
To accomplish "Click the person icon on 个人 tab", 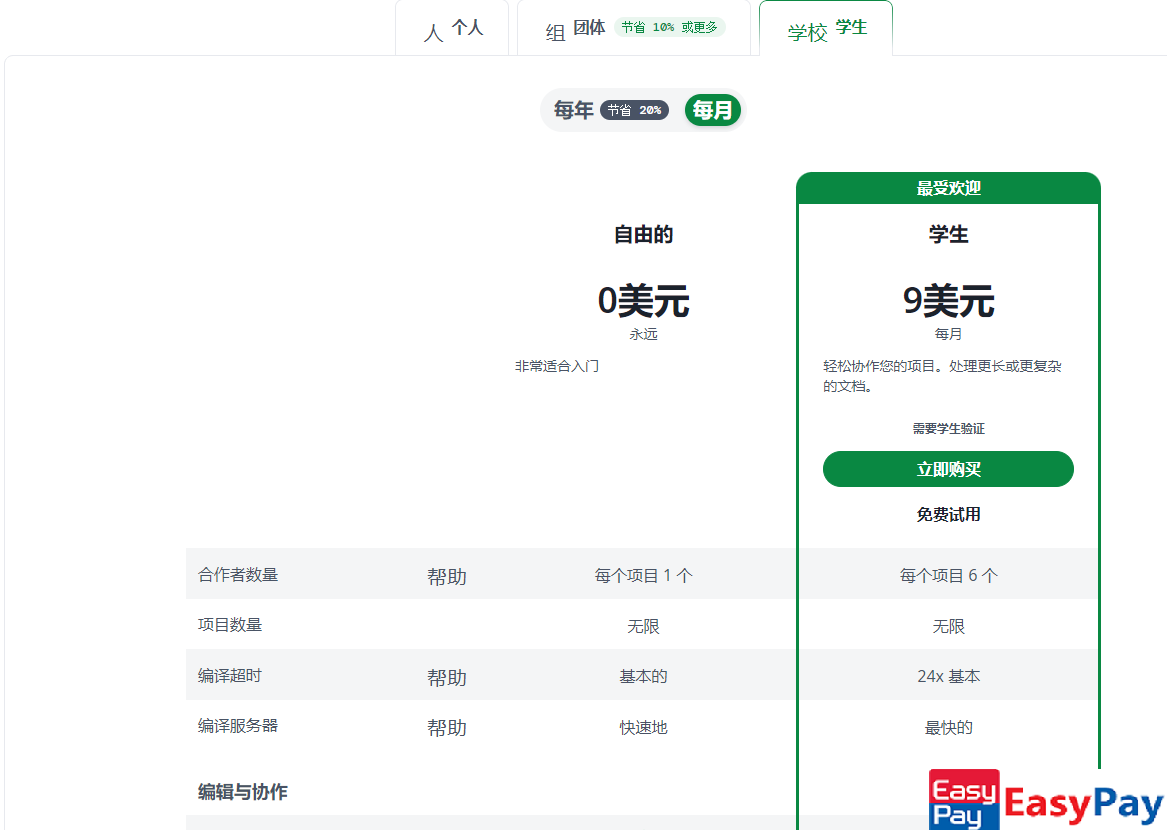I will coord(433,33).
